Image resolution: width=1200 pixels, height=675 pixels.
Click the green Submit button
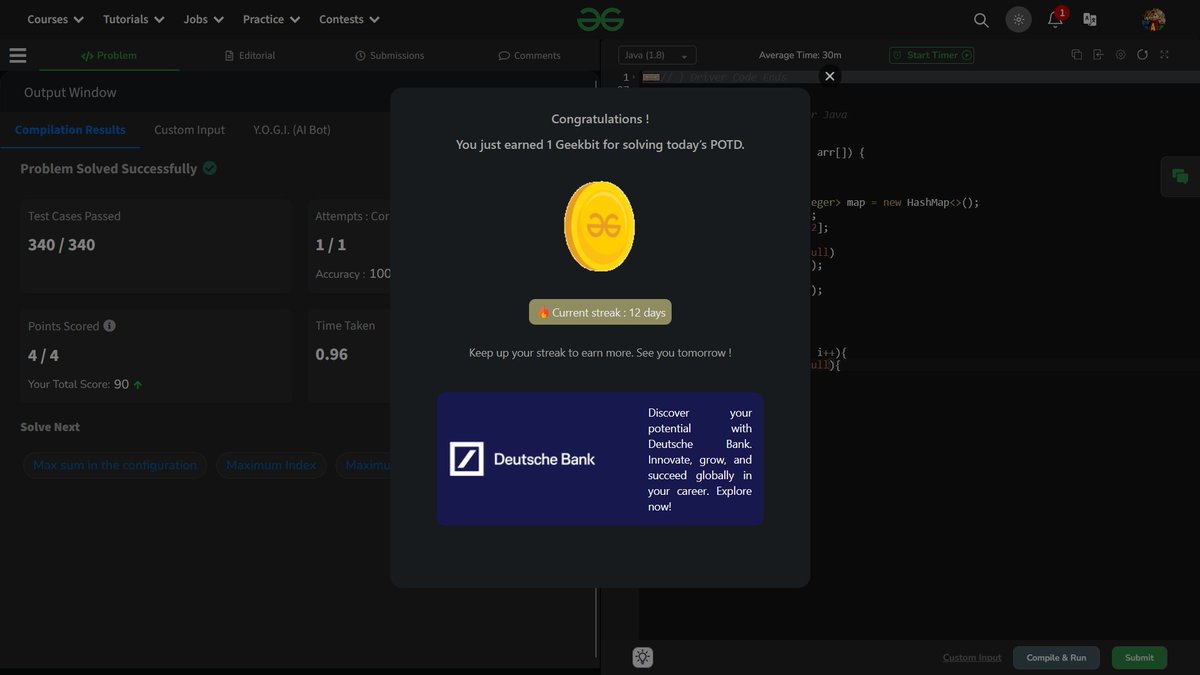coord(1139,657)
